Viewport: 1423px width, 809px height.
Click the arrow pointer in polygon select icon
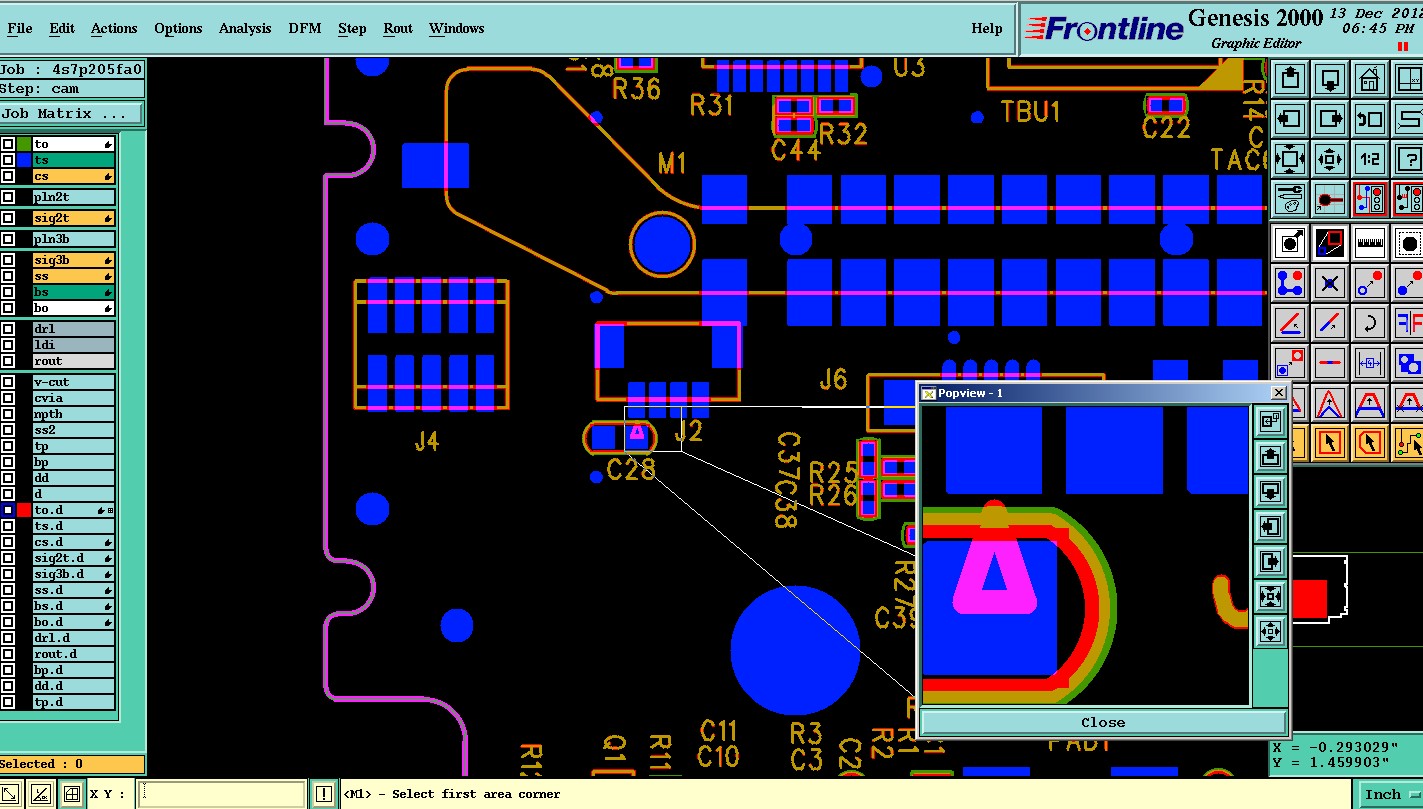[x=1369, y=441]
